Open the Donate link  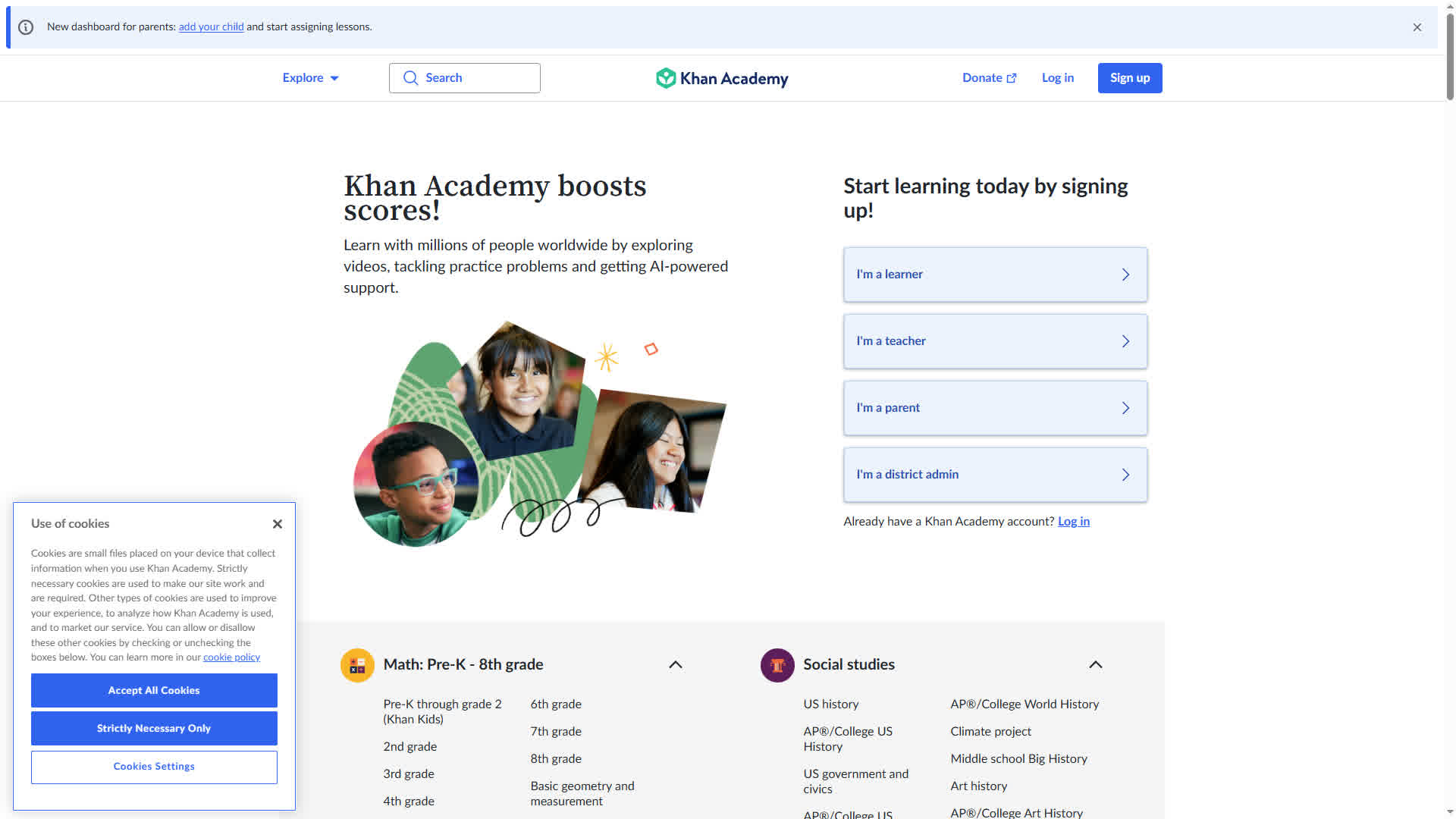point(990,78)
